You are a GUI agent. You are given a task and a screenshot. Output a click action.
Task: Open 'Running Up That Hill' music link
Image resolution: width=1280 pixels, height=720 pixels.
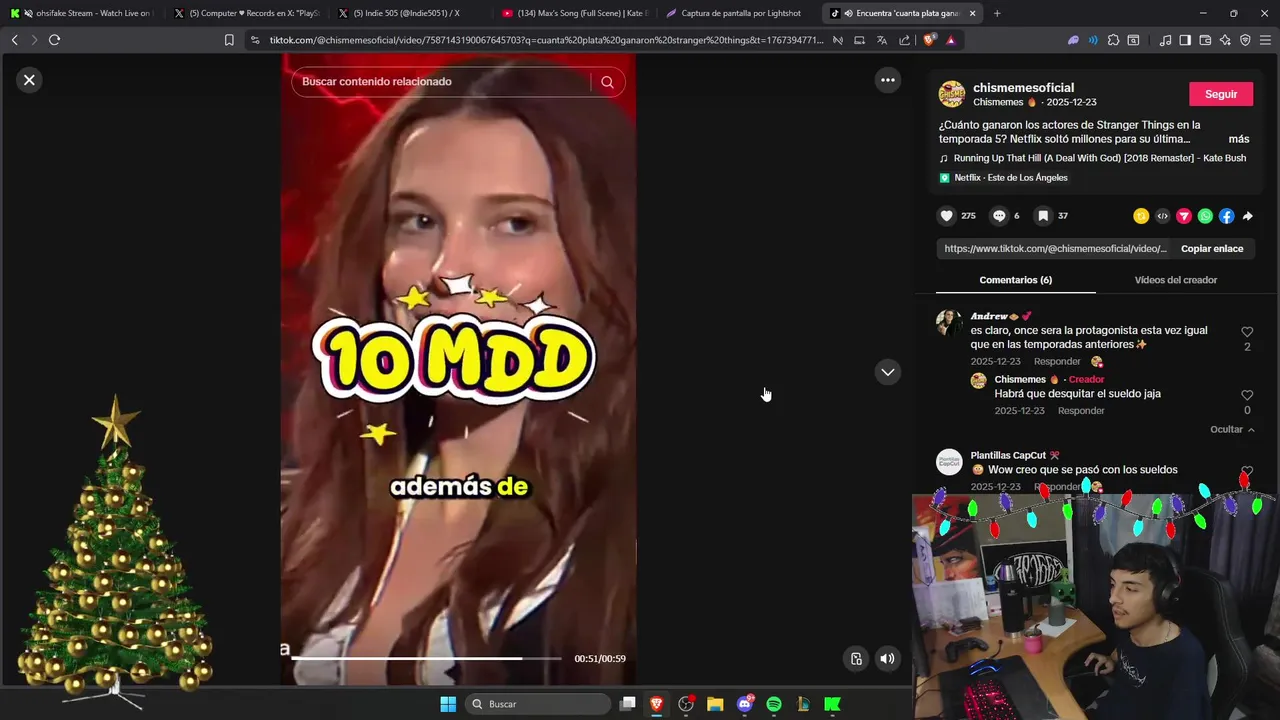click(1099, 158)
